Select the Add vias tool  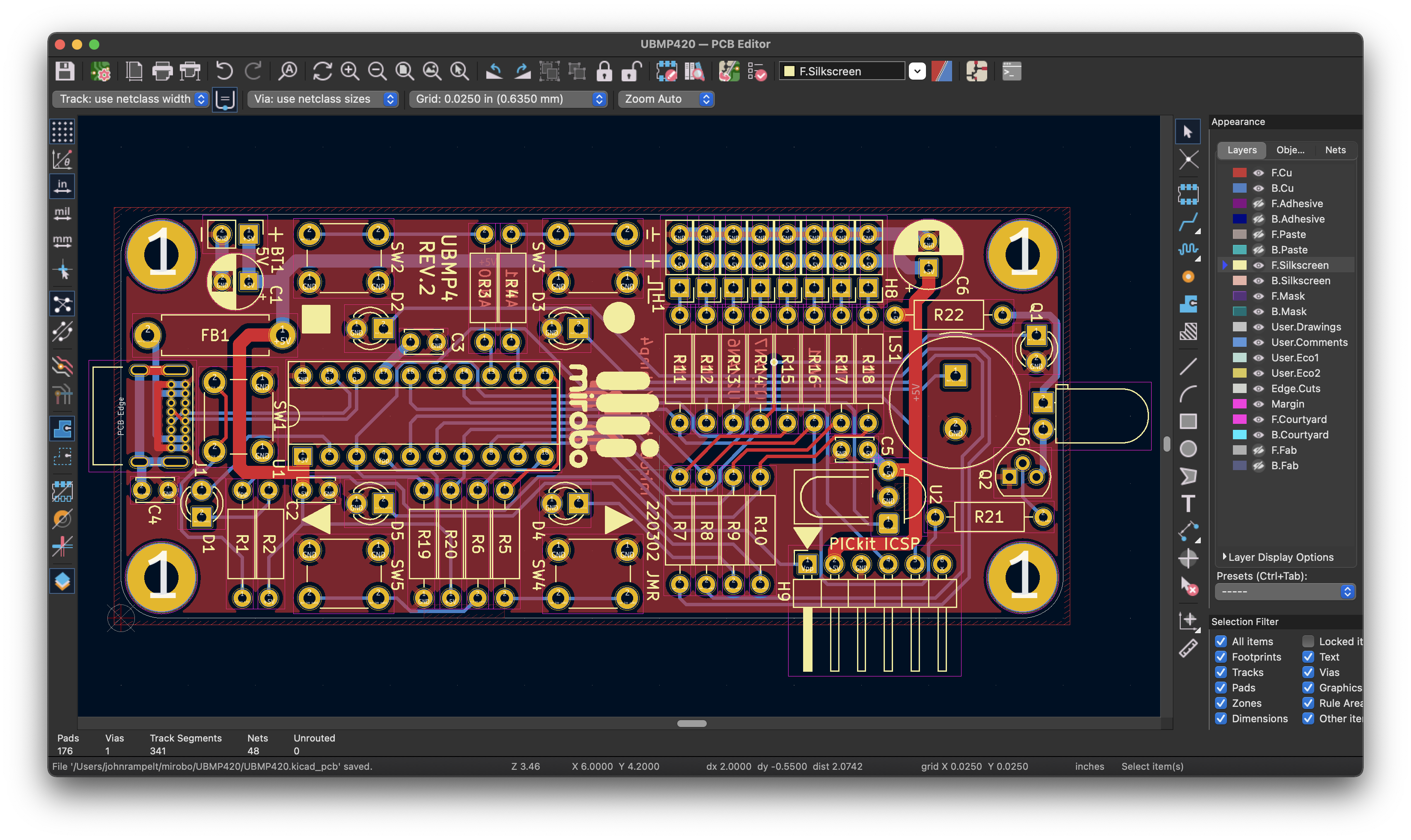tap(1188, 277)
